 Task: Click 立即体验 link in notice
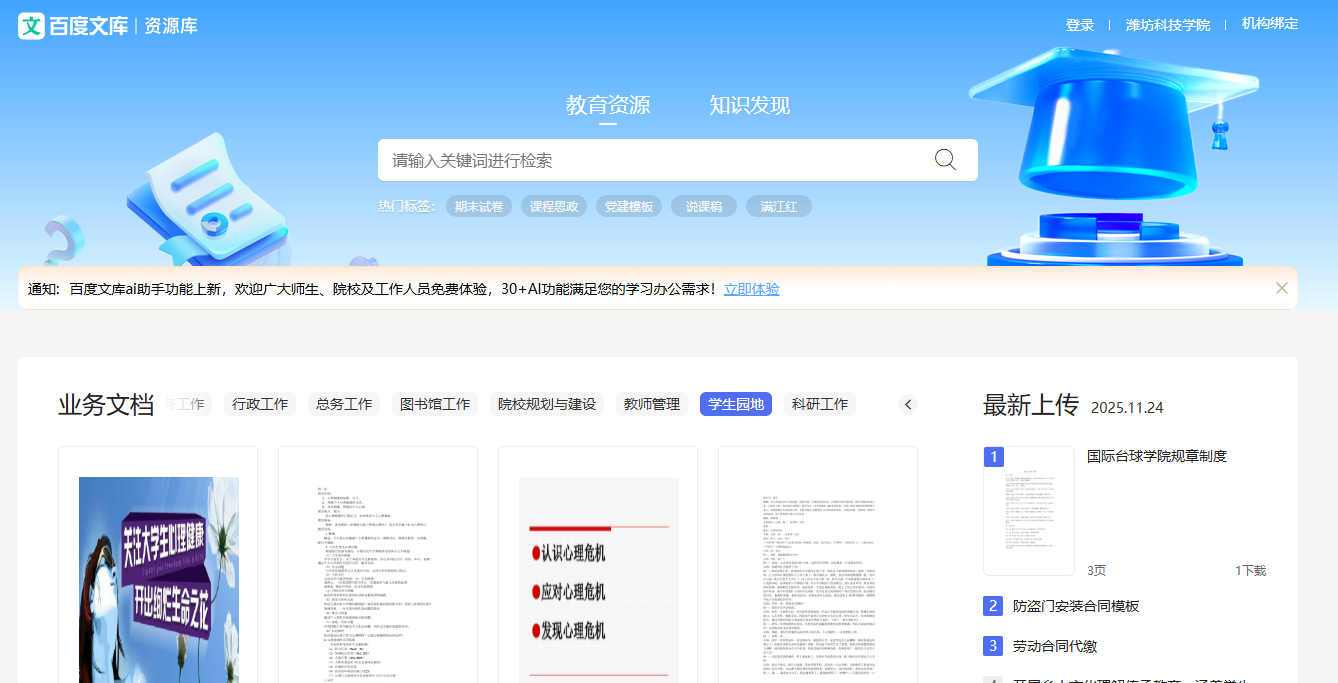(x=751, y=289)
